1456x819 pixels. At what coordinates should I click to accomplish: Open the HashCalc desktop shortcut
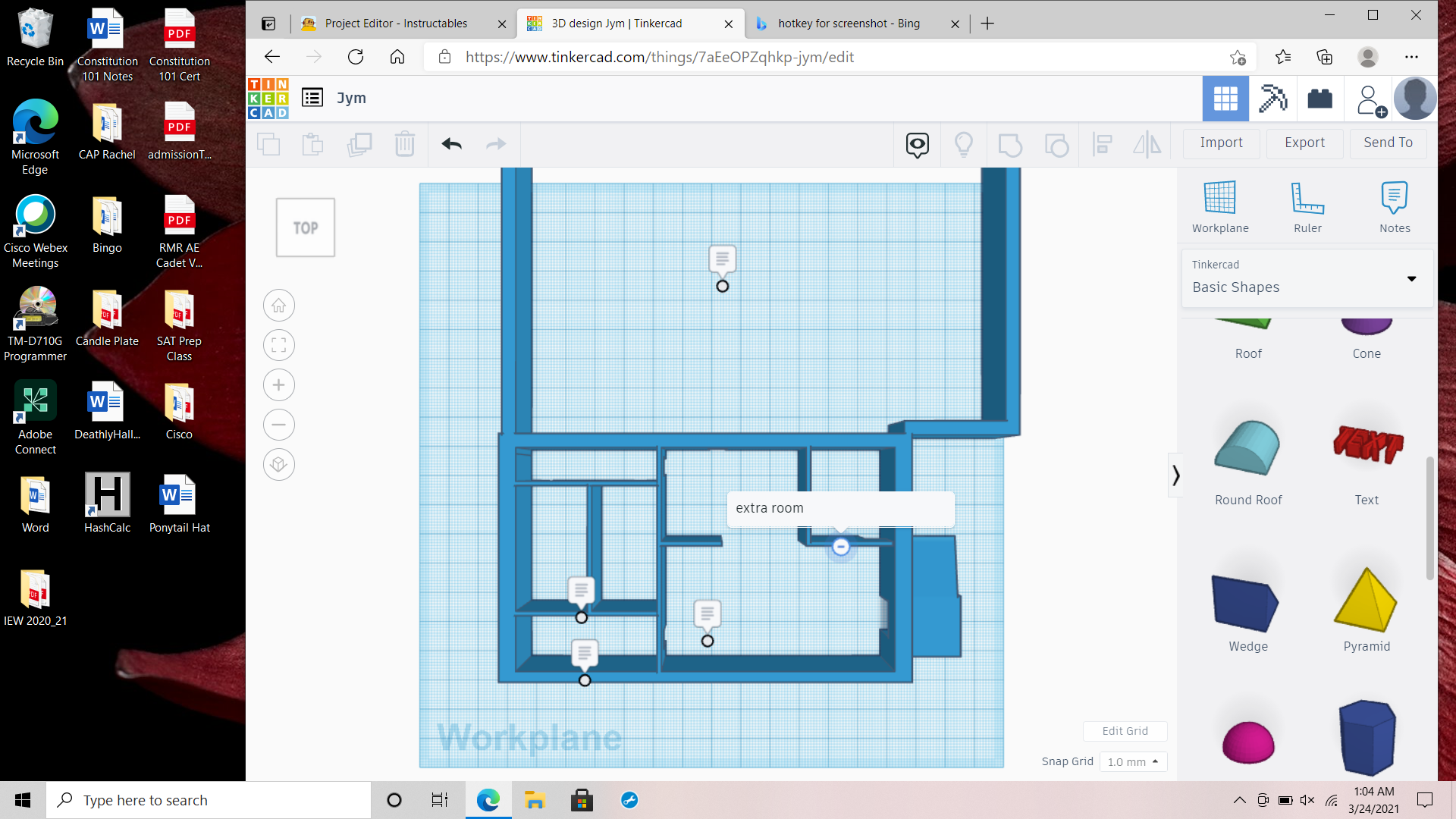click(107, 503)
